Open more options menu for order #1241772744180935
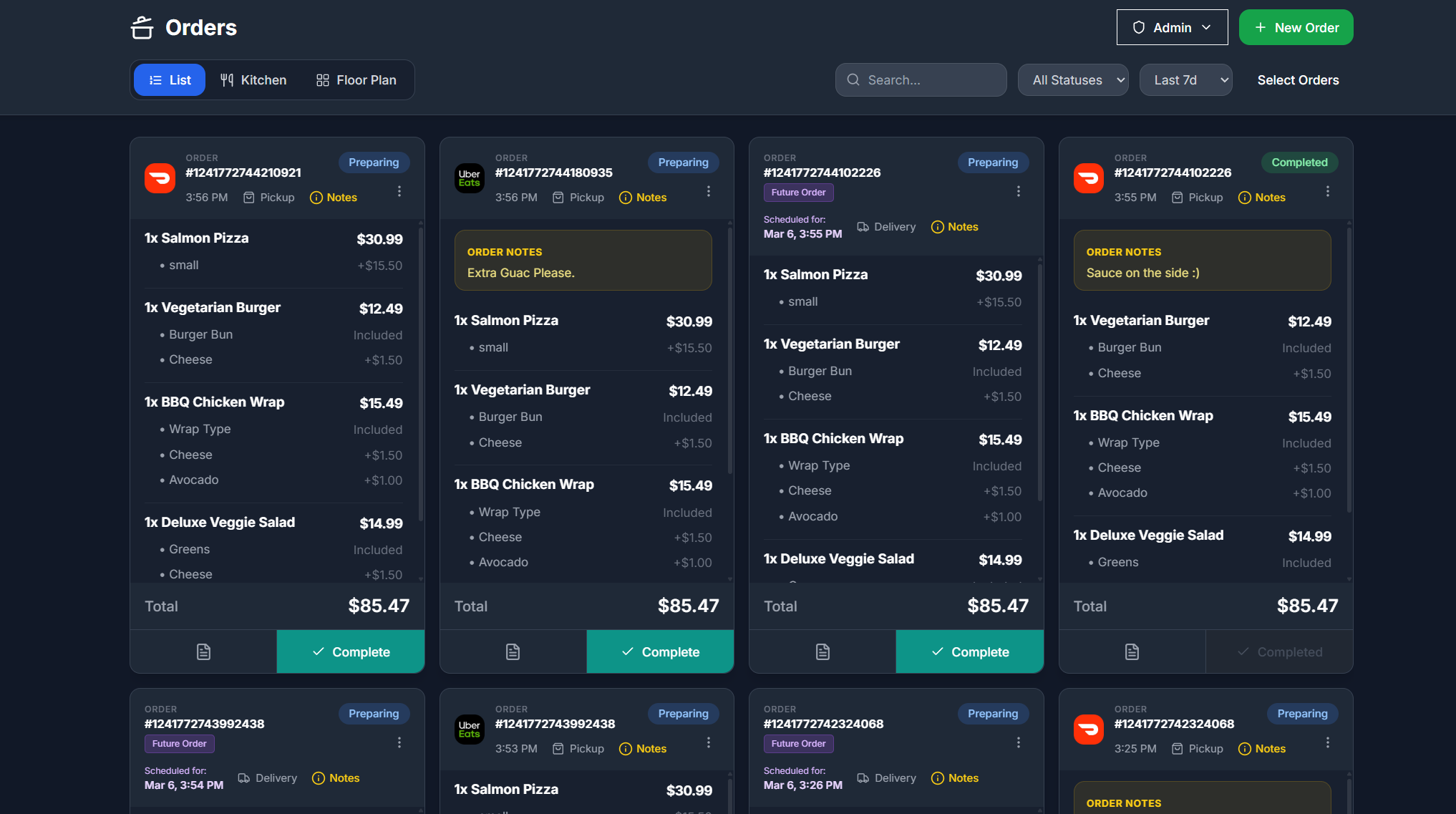This screenshot has height=814, width=1456. point(709,191)
